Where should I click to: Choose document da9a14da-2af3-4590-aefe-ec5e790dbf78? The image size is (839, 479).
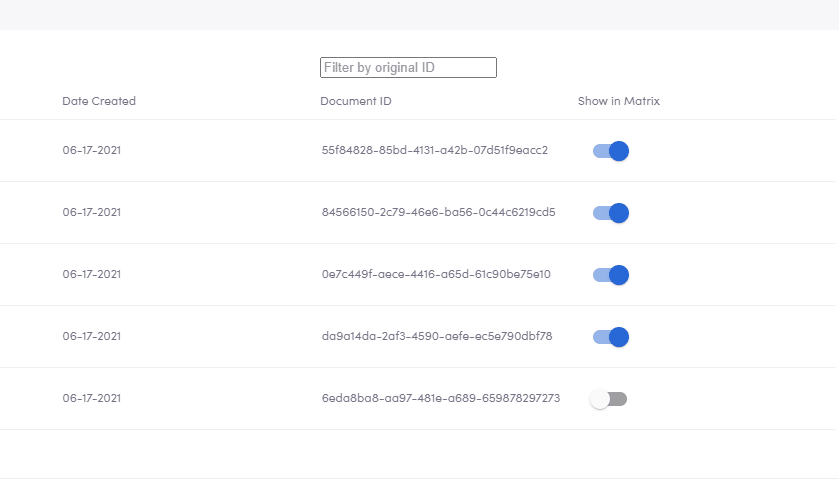point(437,337)
